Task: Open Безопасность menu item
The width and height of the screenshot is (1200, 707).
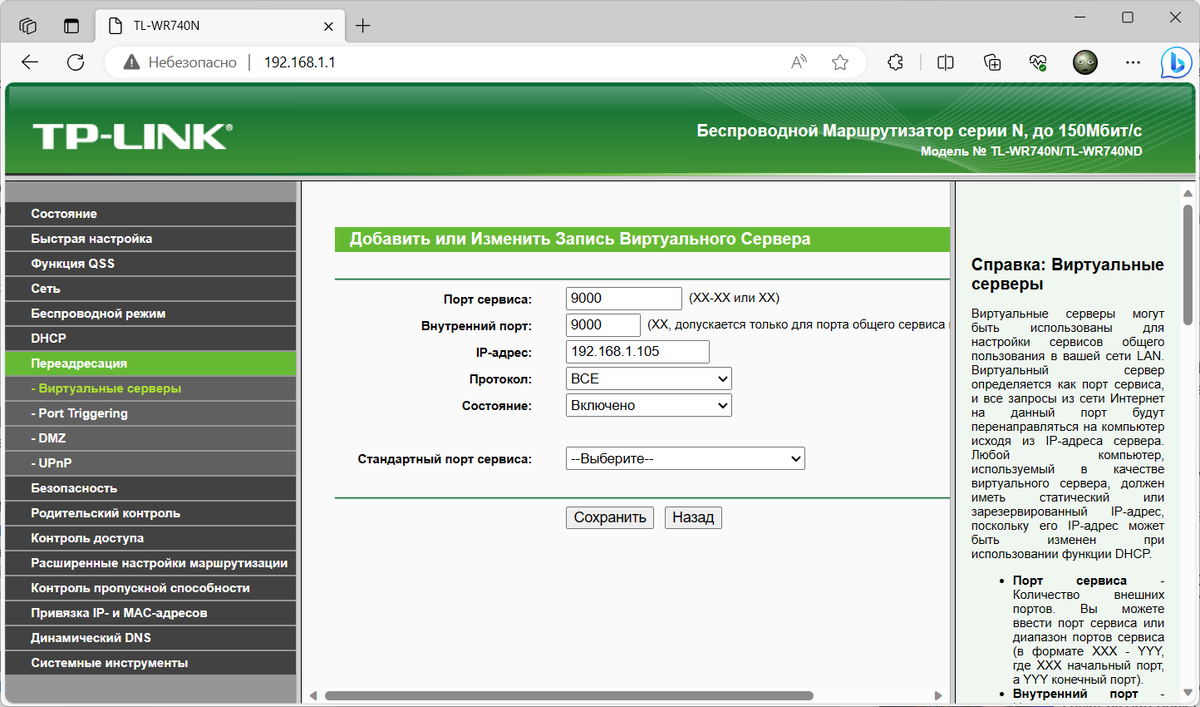Action: point(151,489)
